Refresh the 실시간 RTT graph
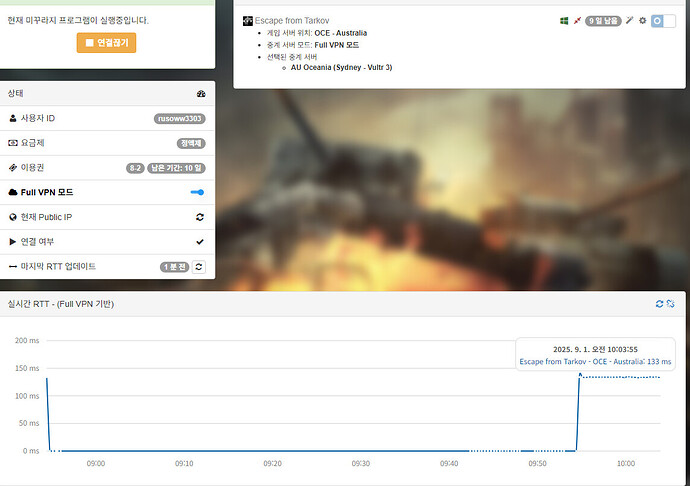690x486 pixels. (659, 304)
